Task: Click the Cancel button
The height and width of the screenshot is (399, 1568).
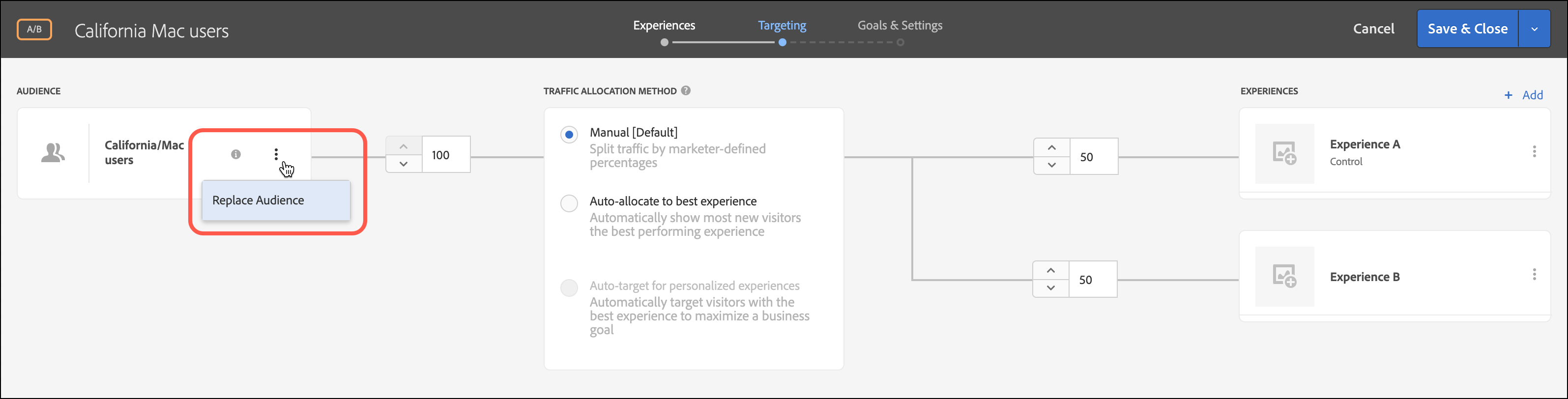Action: click(x=1373, y=28)
